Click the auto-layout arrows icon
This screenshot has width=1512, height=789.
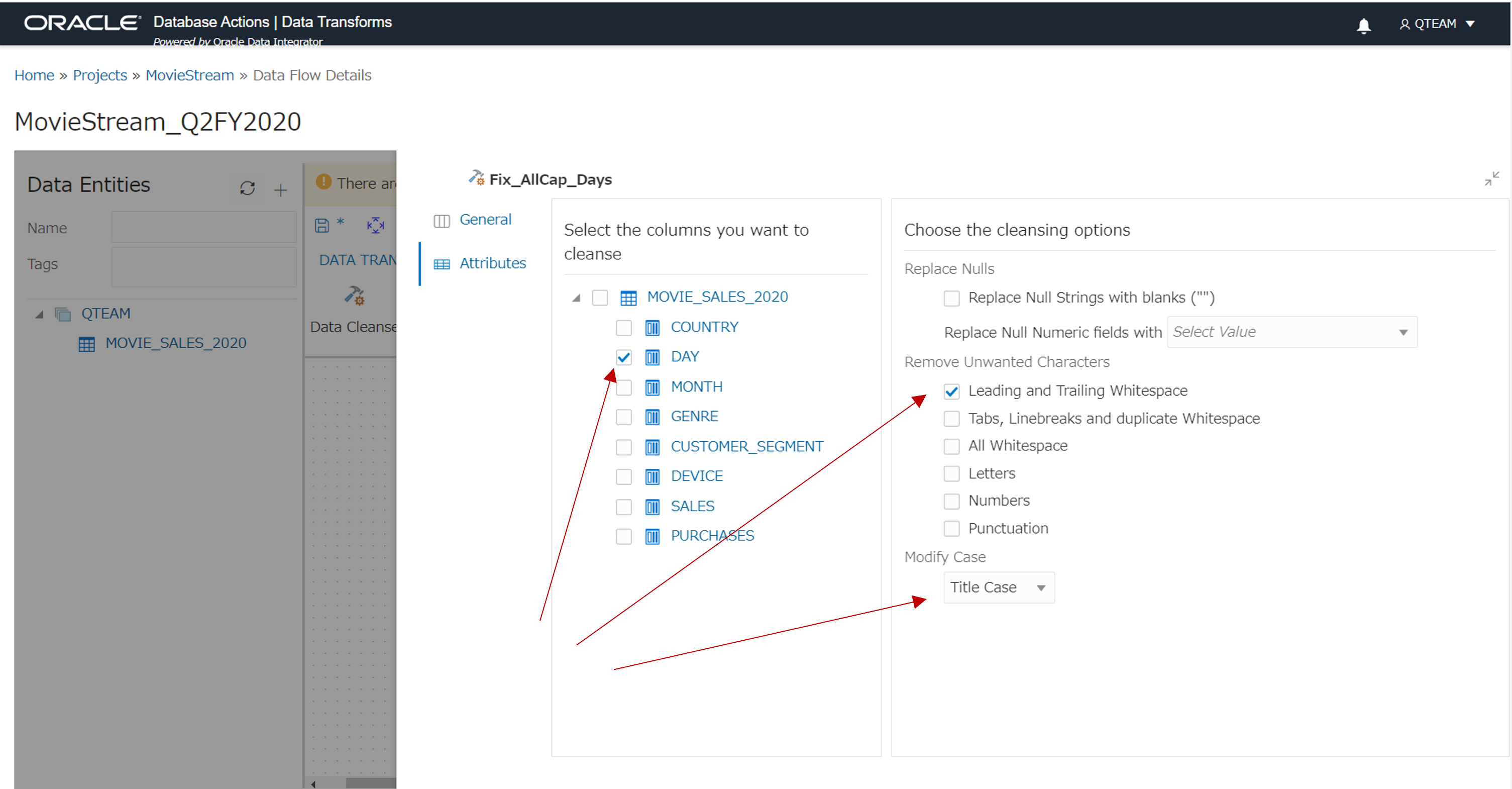[375, 226]
